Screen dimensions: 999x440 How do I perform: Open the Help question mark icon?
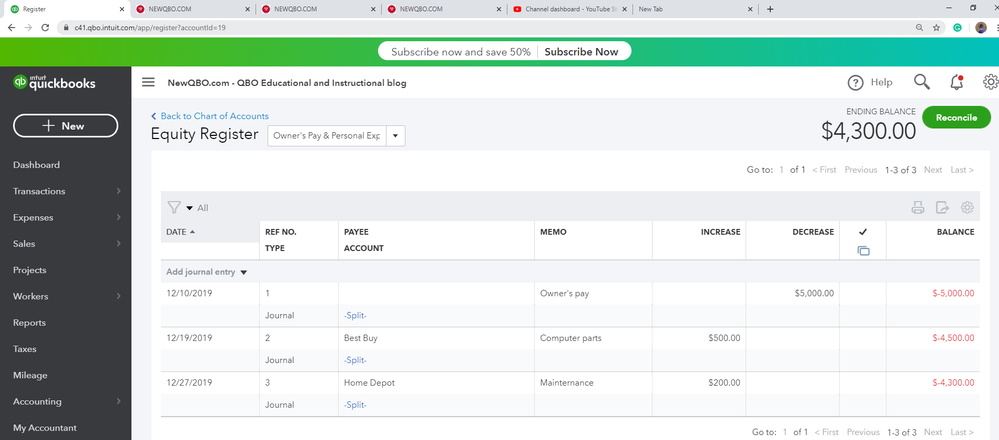855,83
